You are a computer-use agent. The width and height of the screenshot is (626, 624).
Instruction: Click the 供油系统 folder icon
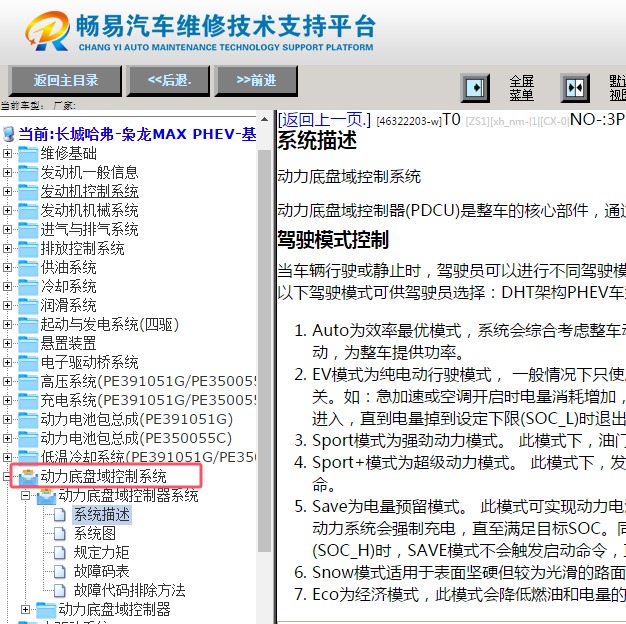click(x=28, y=268)
